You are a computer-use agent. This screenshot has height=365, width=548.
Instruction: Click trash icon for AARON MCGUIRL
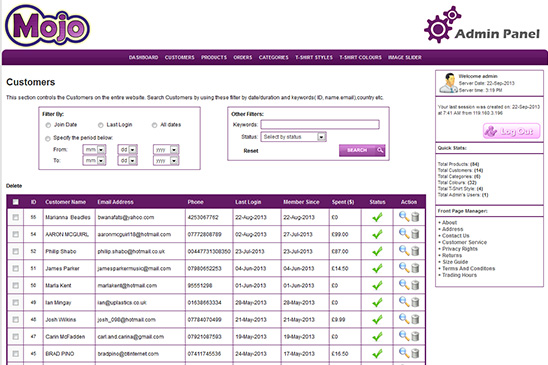coord(415,234)
